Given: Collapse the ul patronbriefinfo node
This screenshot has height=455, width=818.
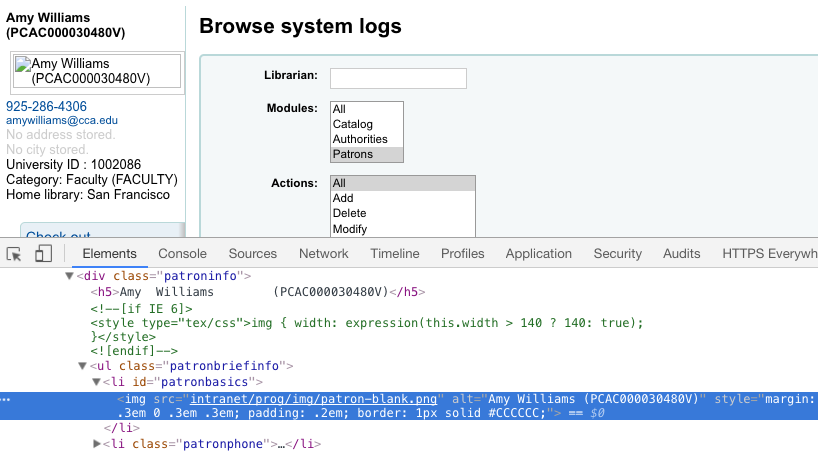Looking at the screenshot, I should (83, 366).
